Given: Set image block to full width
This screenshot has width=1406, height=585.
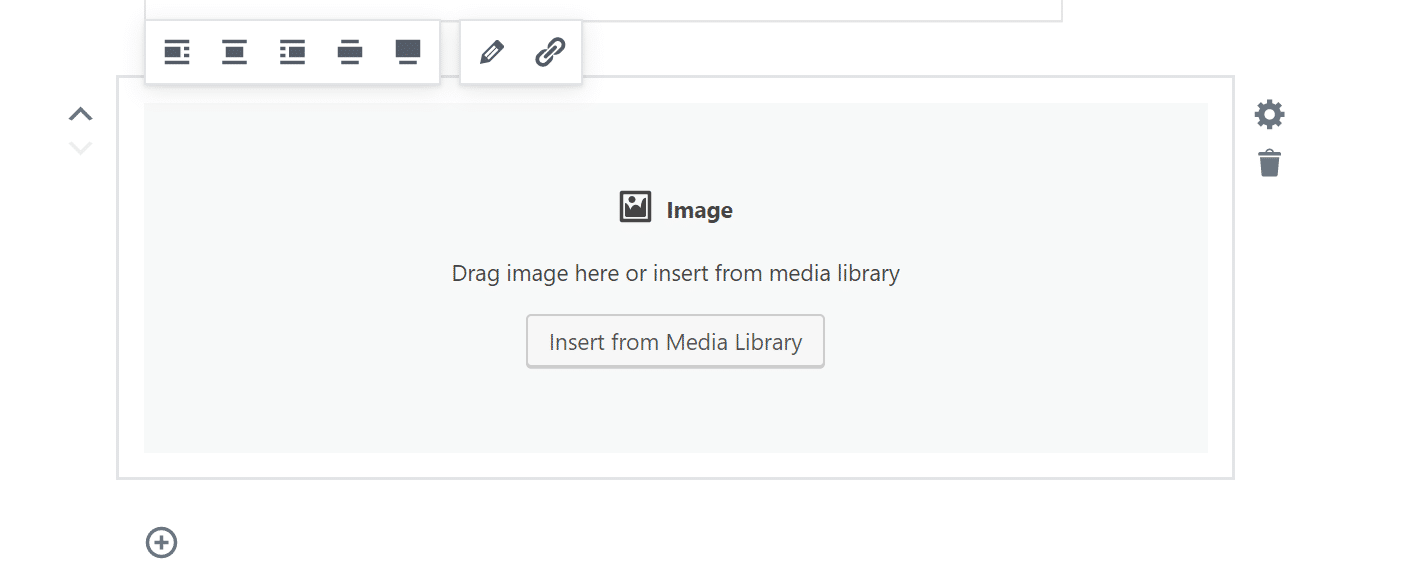Looking at the screenshot, I should [x=407, y=52].
